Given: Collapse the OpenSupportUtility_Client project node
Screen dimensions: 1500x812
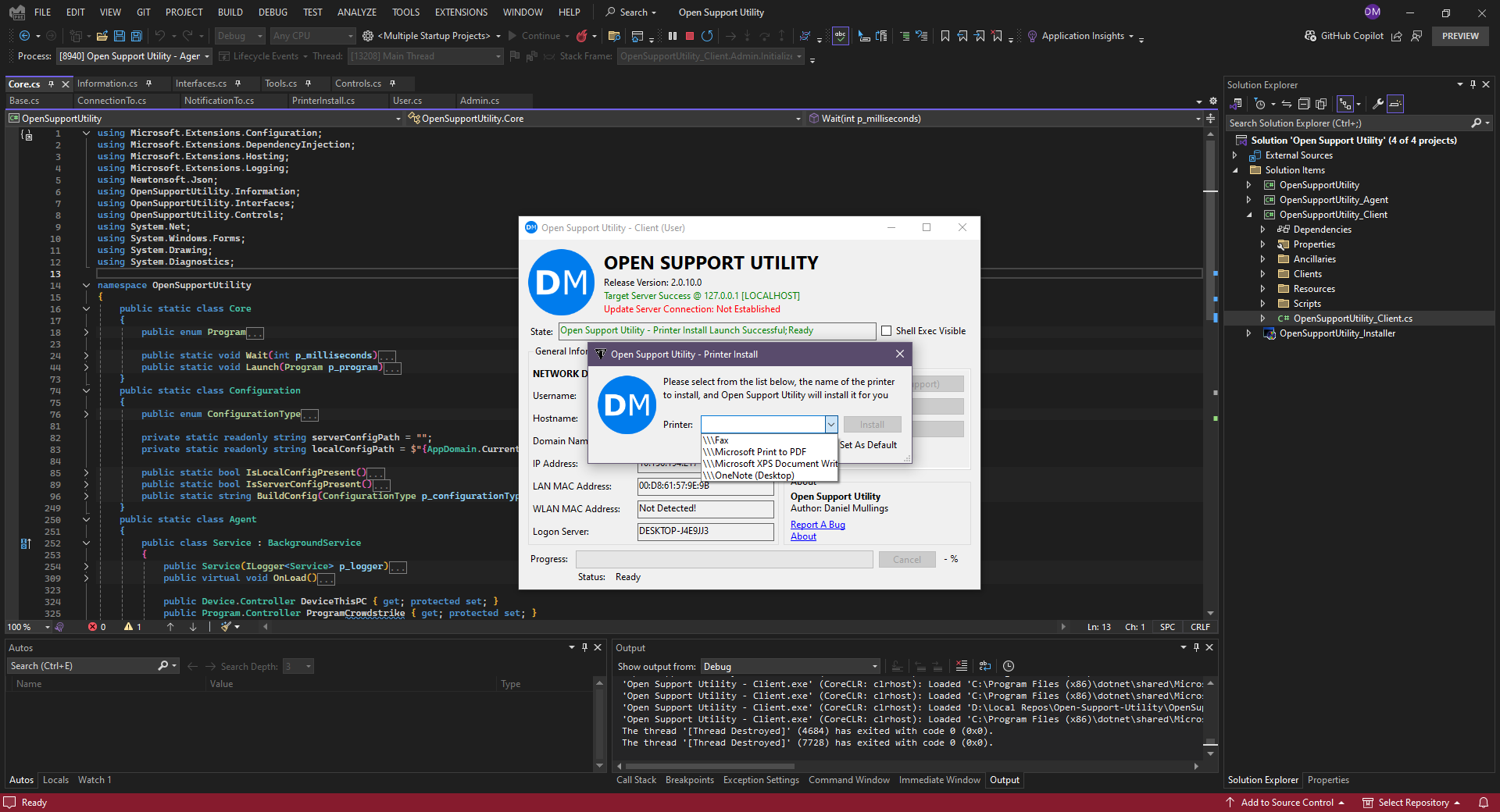Looking at the screenshot, I should click(x=1248, y=215).
